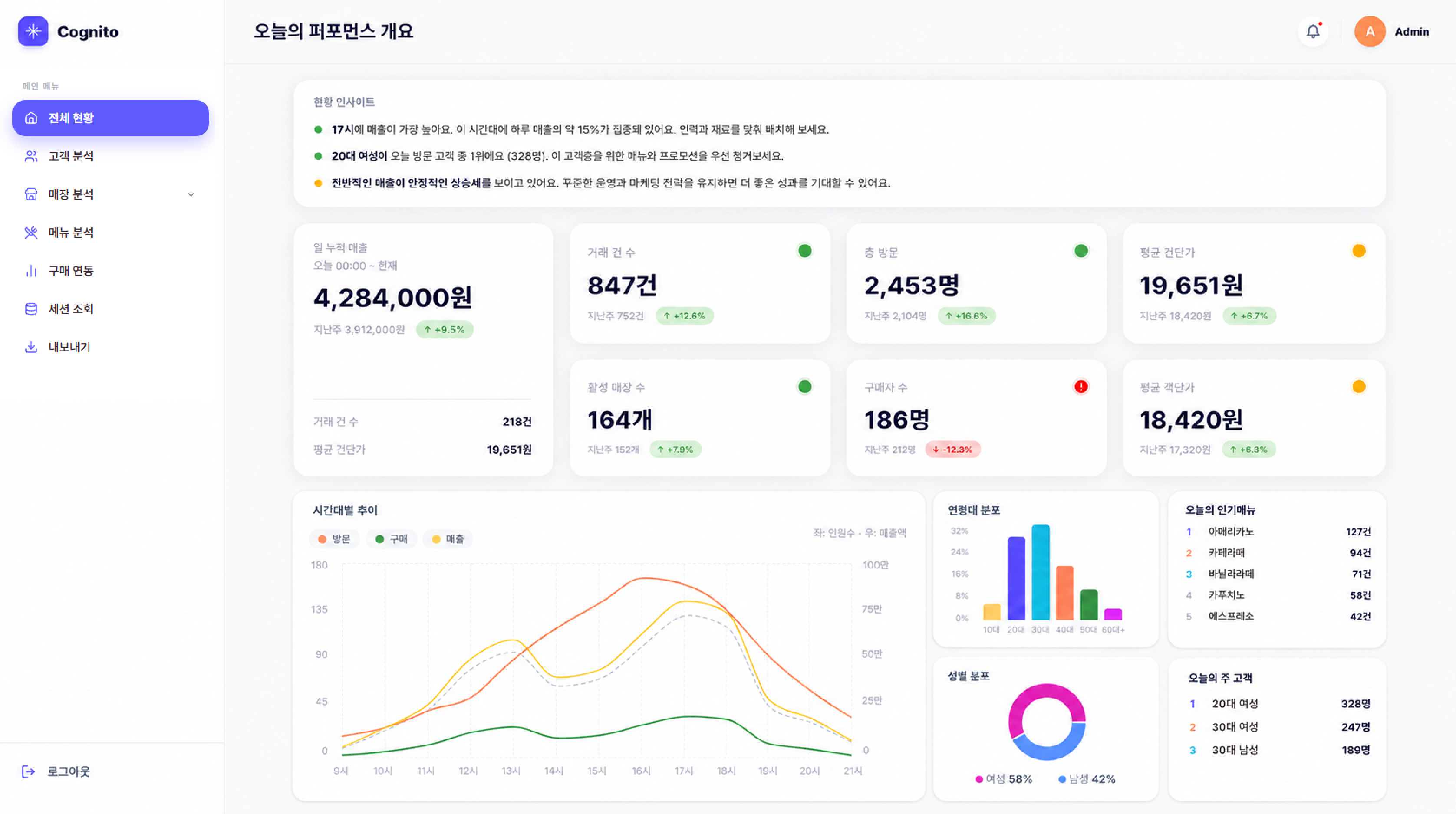Expand the 매장 분석 submenu chevron

tap(191, 194)
